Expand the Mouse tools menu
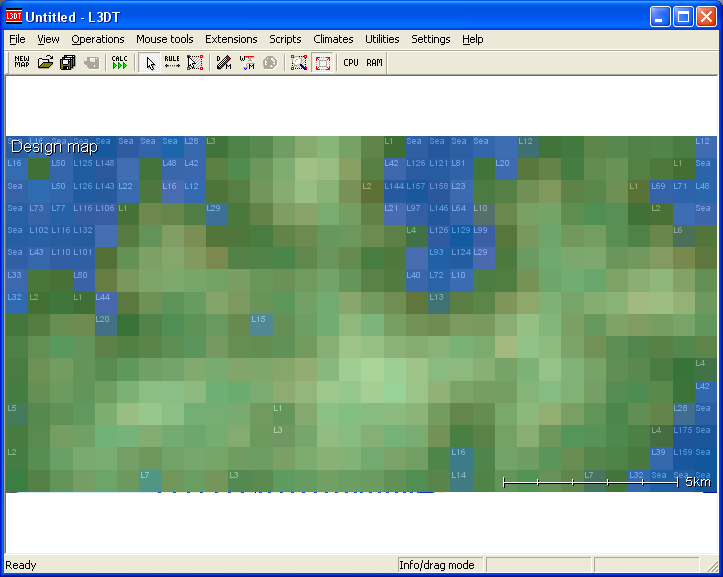The image size is (723, 577). [165, 39]
